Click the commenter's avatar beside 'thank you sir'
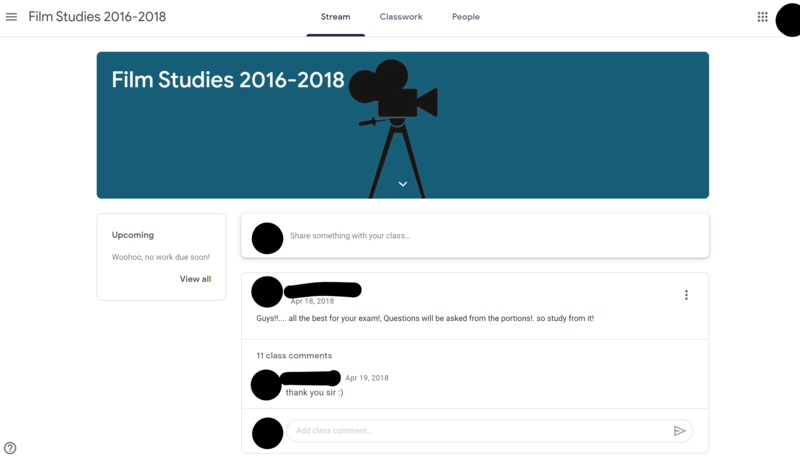Image resolution: width=800 pixels, height=456 pixels. click(x=266, y=385)
